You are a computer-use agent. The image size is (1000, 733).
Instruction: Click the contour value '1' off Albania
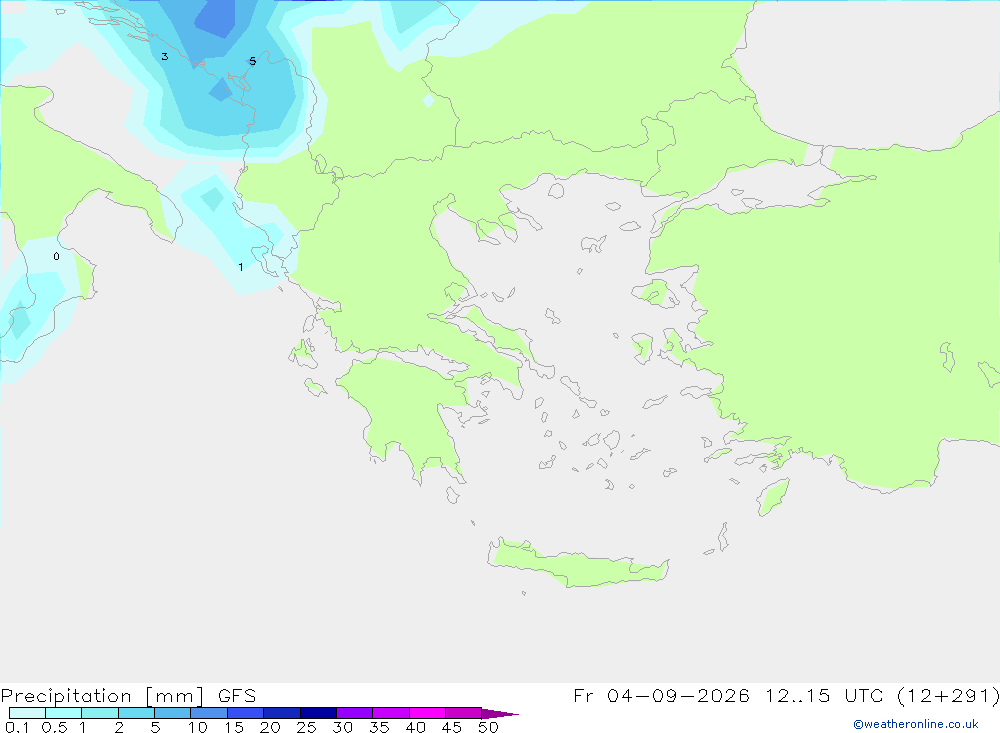click(240, 267)
